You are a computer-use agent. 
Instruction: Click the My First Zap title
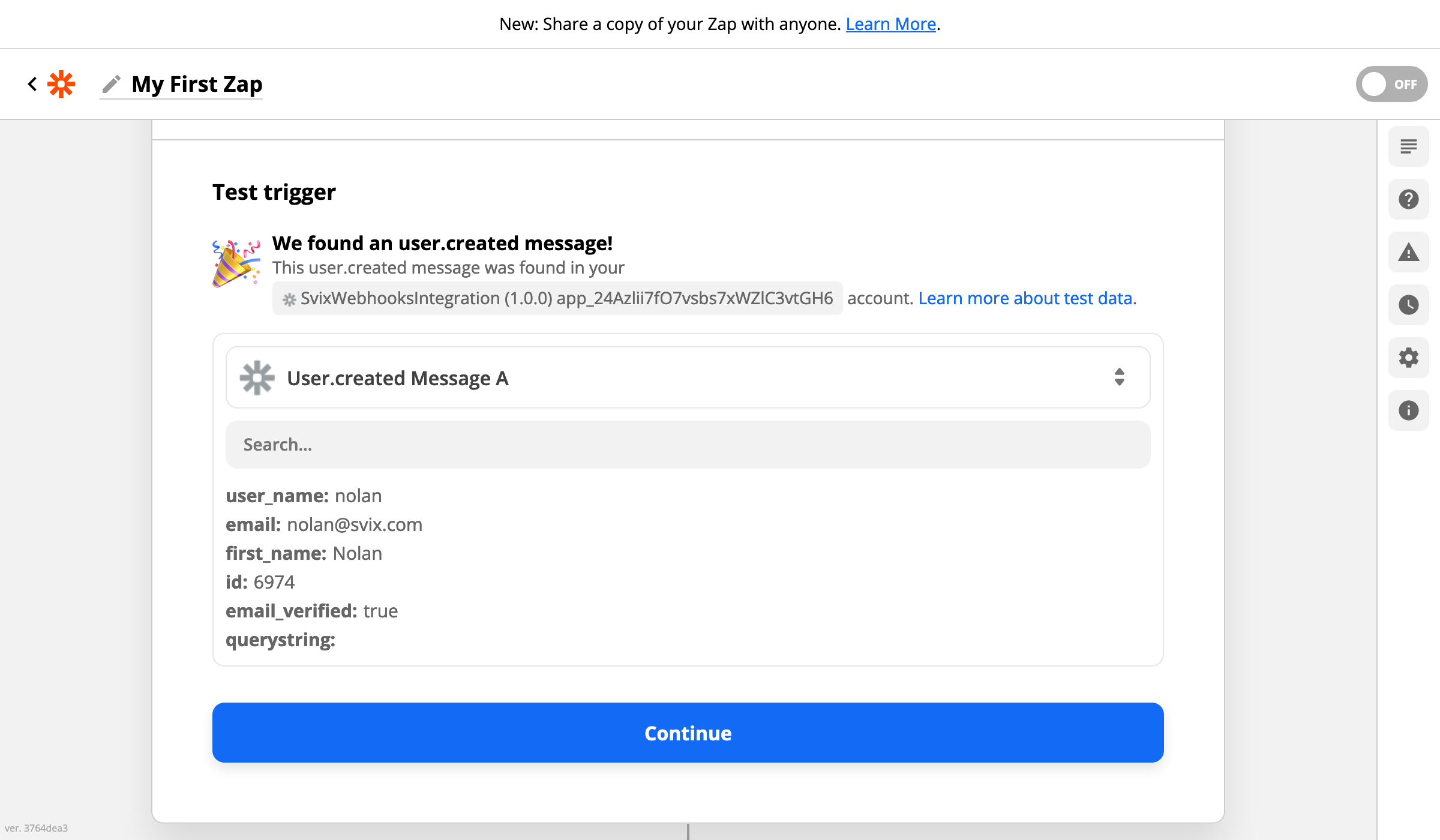197,84
